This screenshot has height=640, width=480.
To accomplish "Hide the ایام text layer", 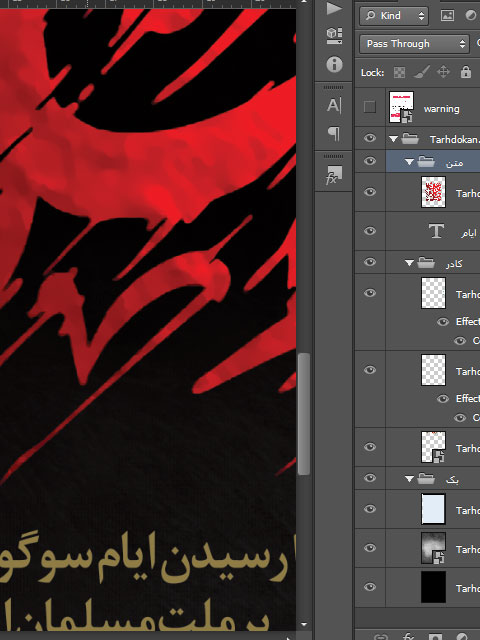I will (x=370, y=231).
